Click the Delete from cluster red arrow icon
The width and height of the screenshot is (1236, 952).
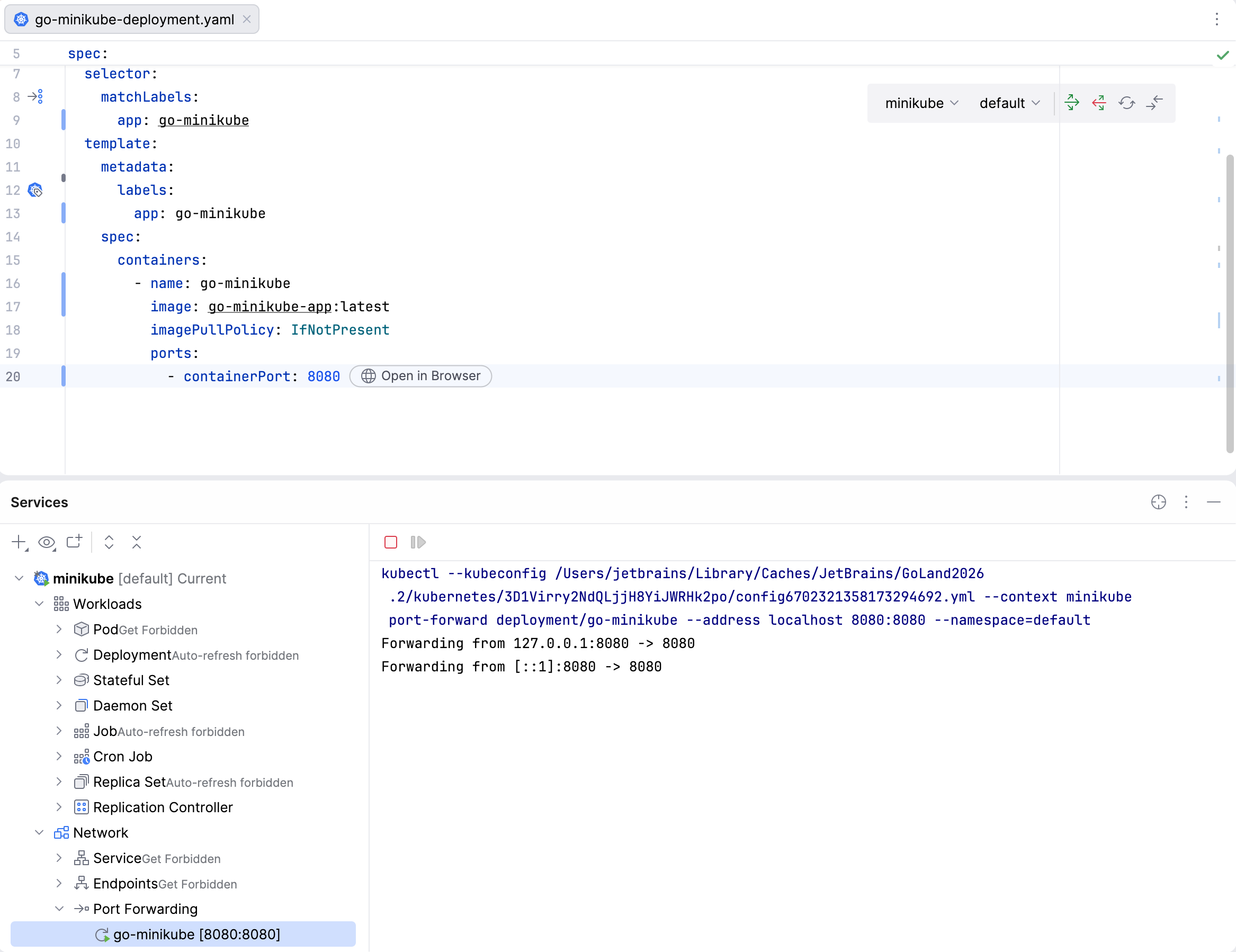[1099, 103]
